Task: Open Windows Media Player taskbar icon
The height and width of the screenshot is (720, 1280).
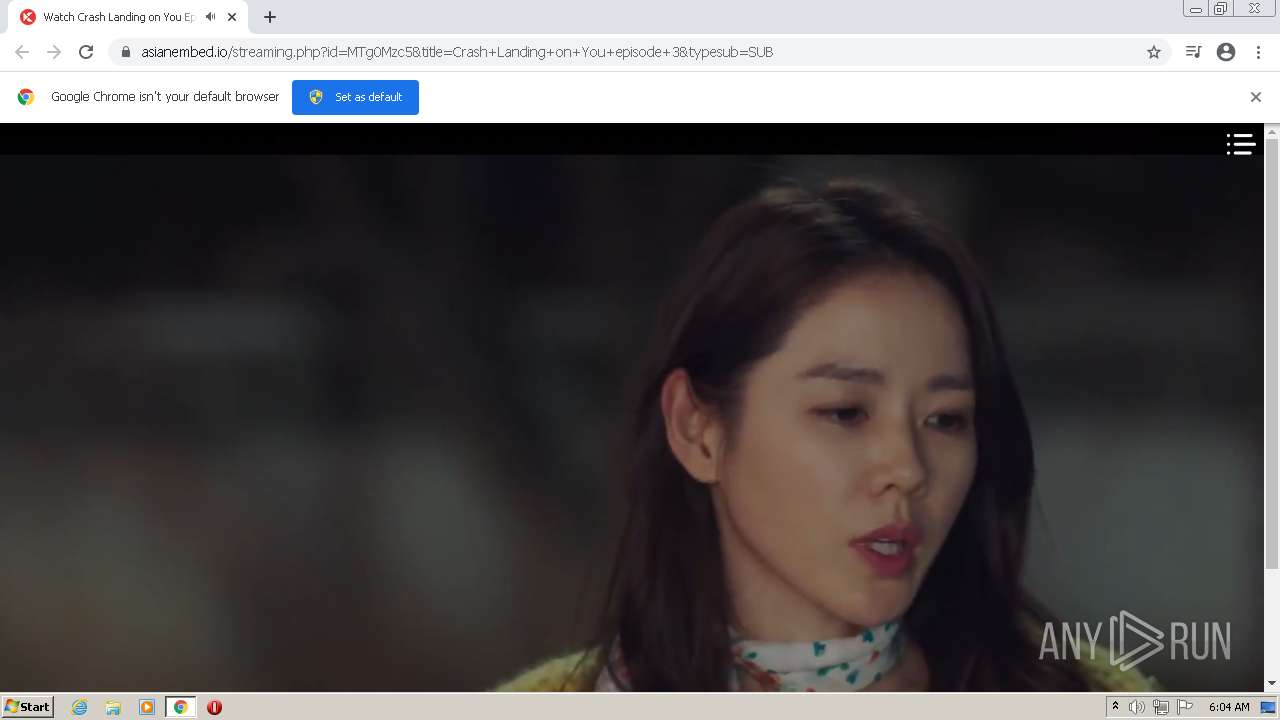Action: [147, 707]
